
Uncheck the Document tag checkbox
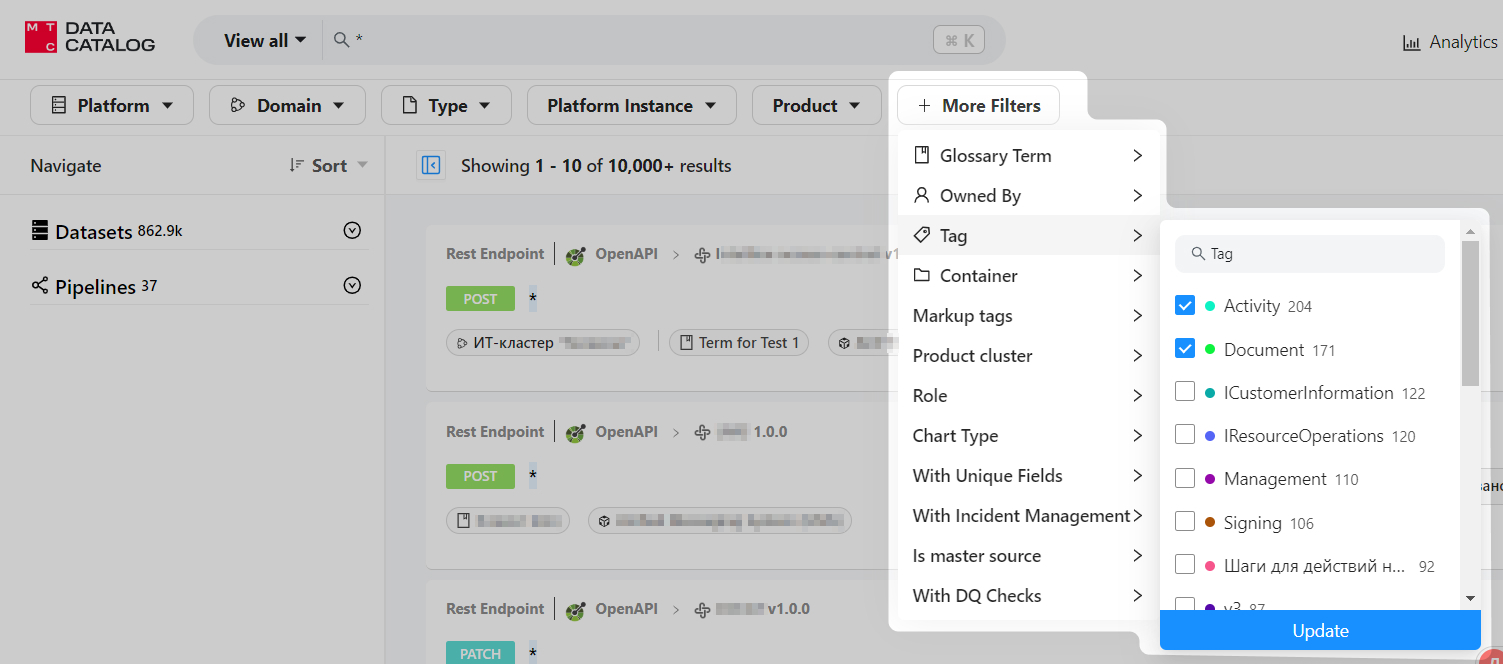(x=1185, y=348)
